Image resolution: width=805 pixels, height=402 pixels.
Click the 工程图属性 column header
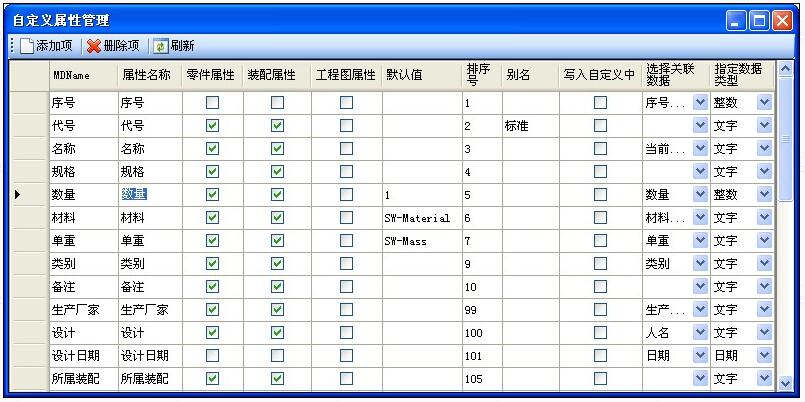click(346, 76)
